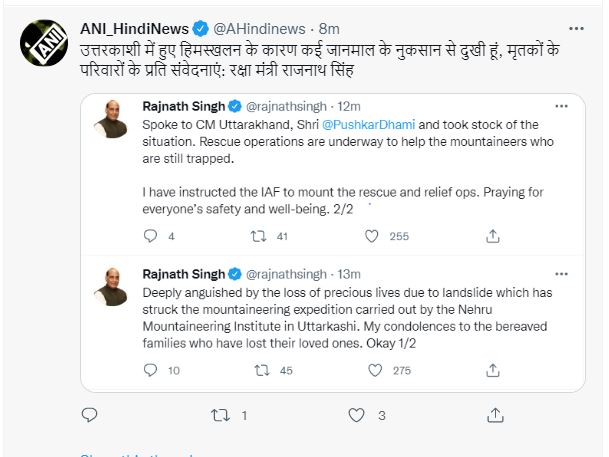Share the ANI_HindiNews tweet
Viewport: 609px width, 457px height.
click(x=493, y=414)
